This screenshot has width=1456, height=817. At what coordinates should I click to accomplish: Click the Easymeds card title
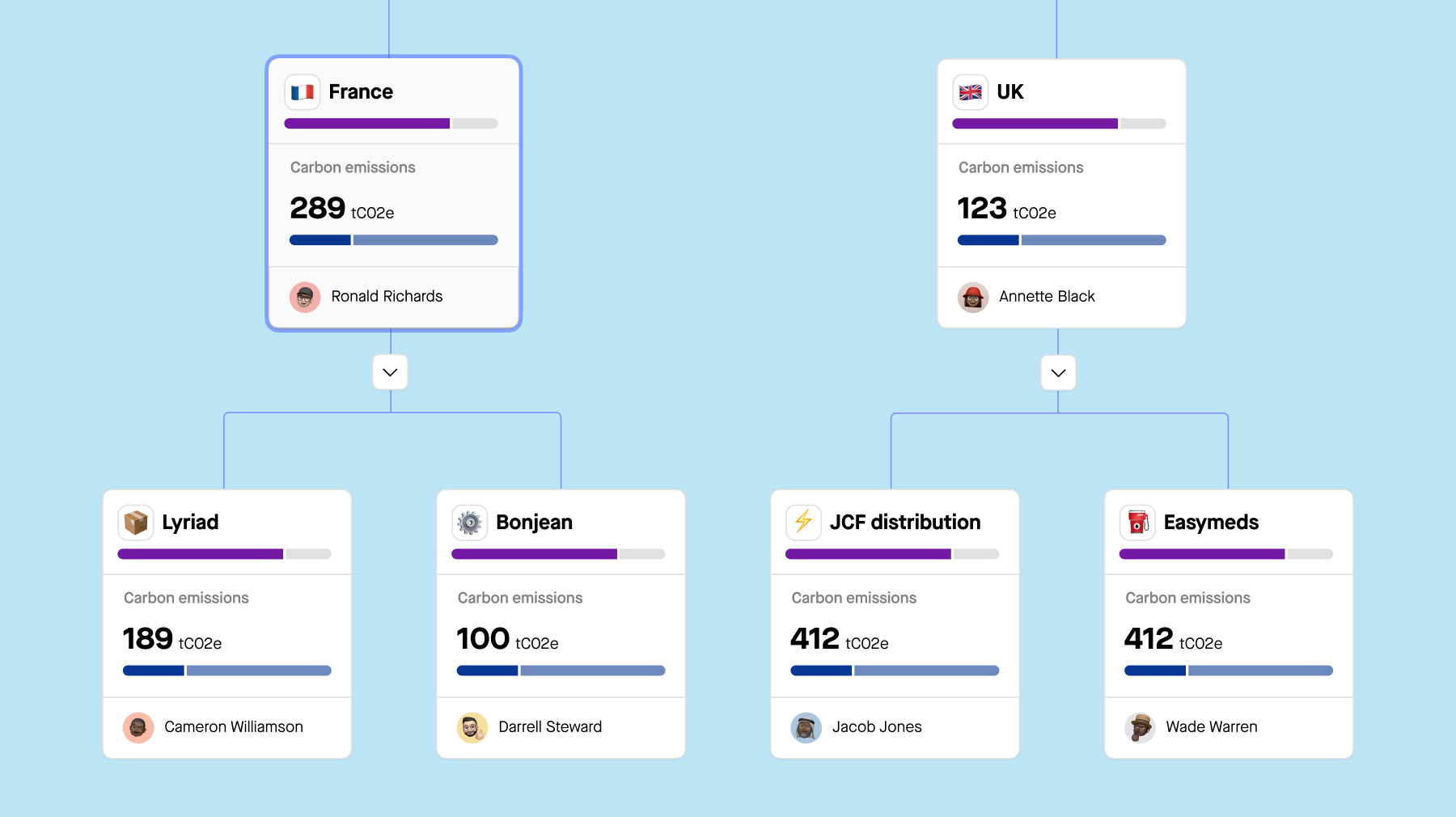(x=1211, y=523)
